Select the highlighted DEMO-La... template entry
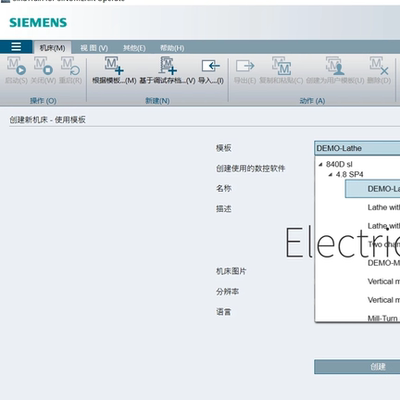Screen dimensions: 400x400 [x=373, y=189]
